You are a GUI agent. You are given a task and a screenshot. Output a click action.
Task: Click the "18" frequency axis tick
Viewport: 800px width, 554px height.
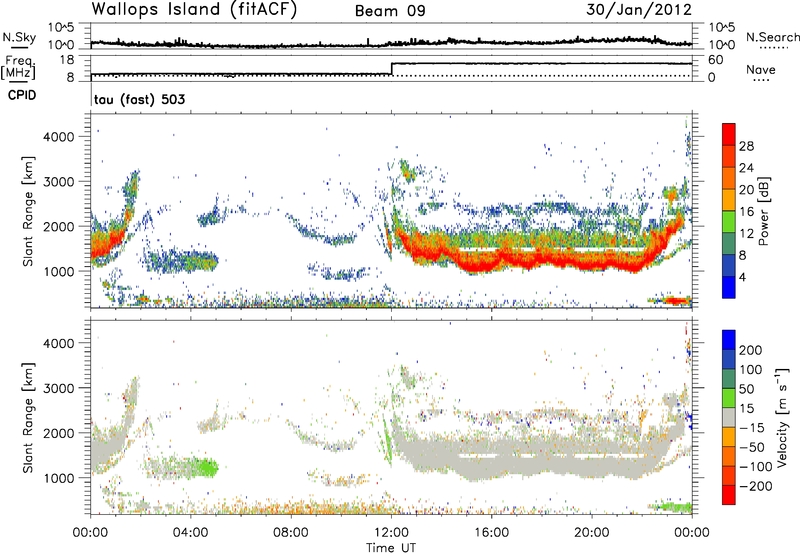(x=67, y=60)
